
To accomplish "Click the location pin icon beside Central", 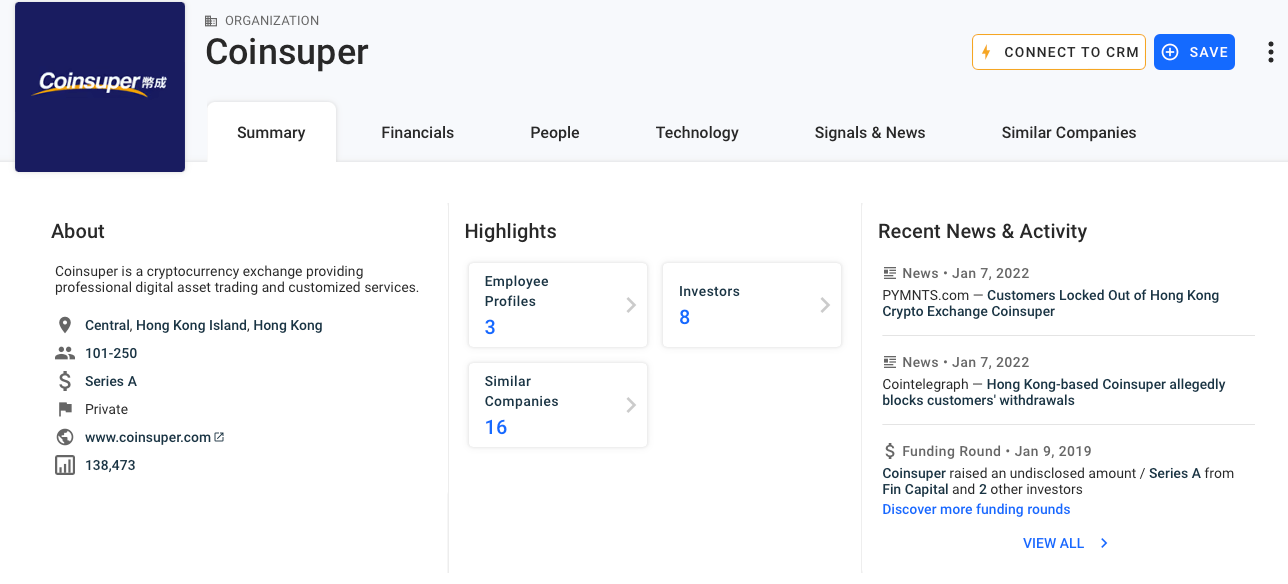I will coord(65,325).
